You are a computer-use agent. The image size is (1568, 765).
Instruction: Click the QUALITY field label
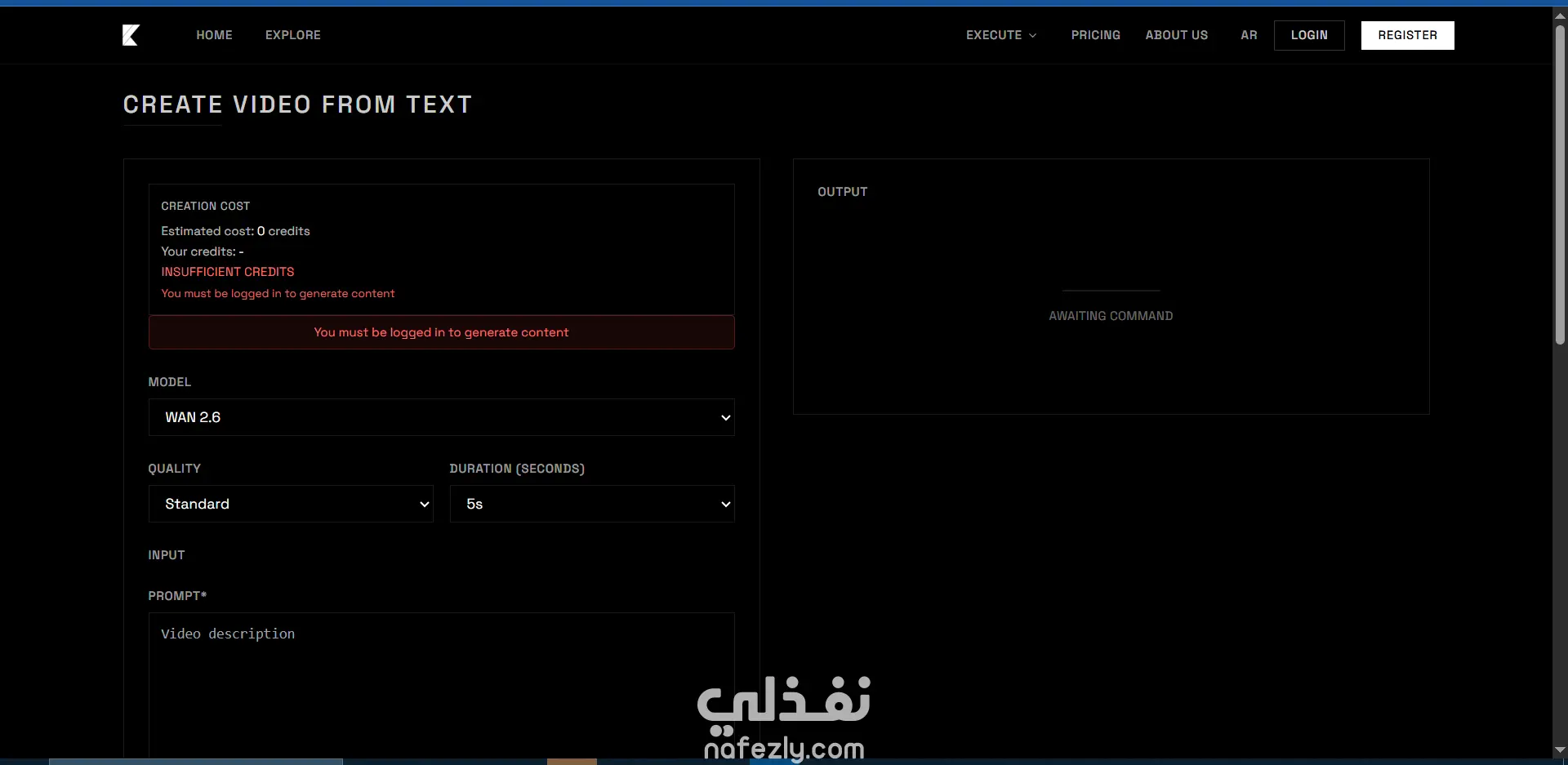point(174,469)
